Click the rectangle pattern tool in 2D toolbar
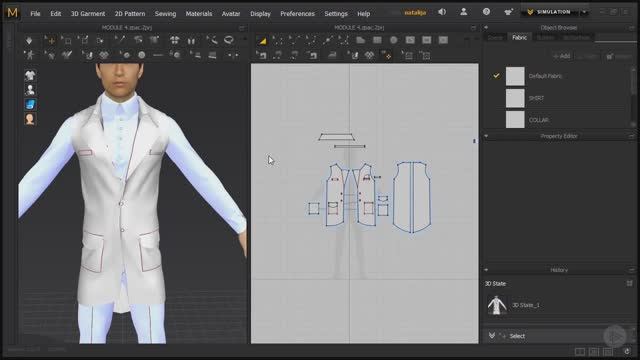 tap(377, 40)
